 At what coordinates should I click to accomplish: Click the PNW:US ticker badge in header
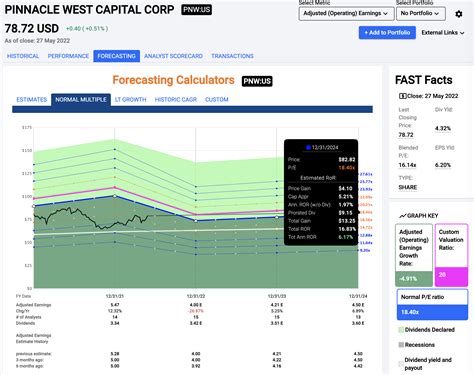[196, 10]
